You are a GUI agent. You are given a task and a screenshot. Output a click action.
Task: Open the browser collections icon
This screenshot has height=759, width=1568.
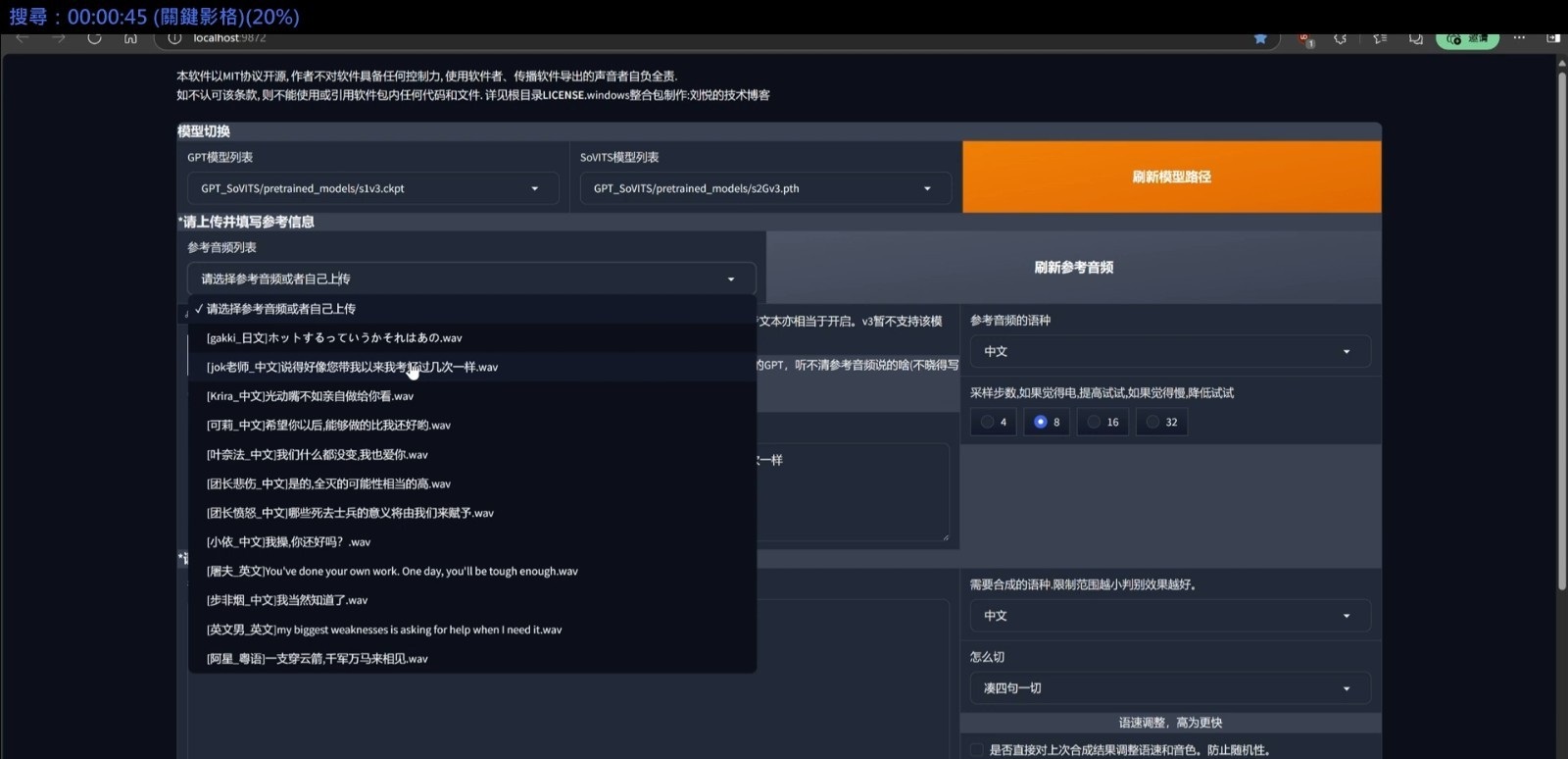point(1416,38)
